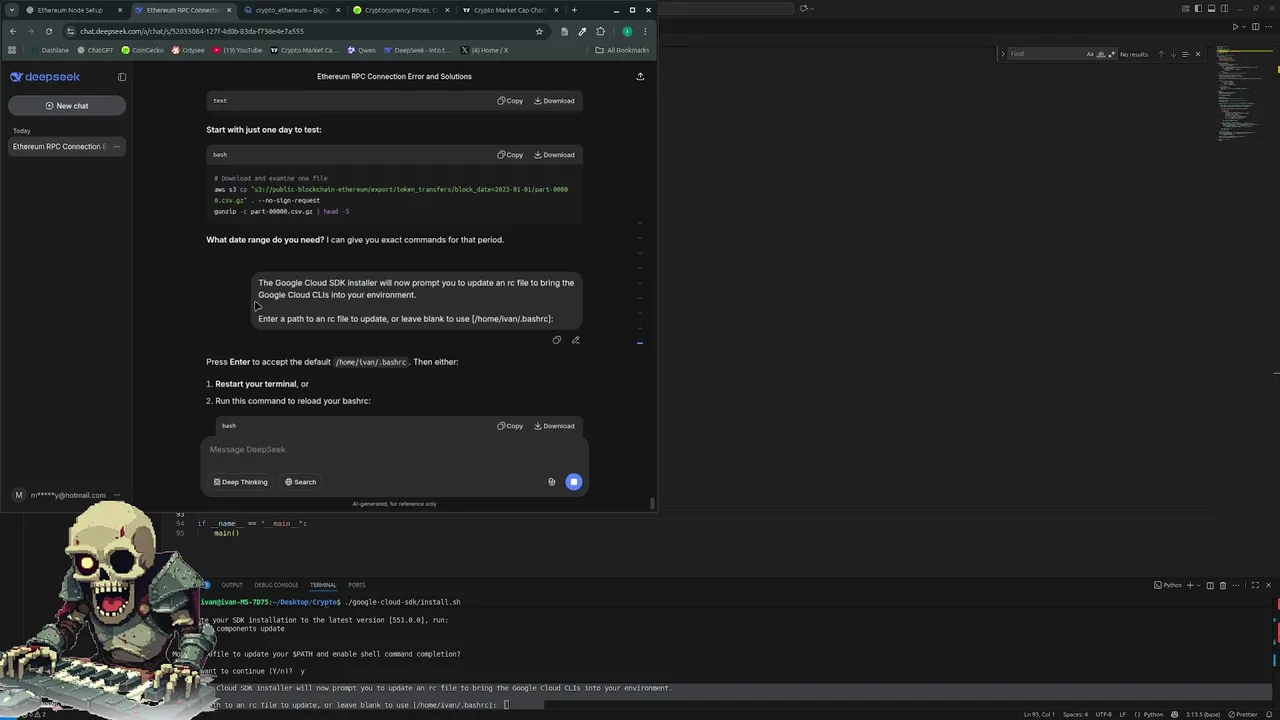The image size is (1280, 720).
Task: Switch to OUTPUT panel tab
Action: click(x=232, y=585)
